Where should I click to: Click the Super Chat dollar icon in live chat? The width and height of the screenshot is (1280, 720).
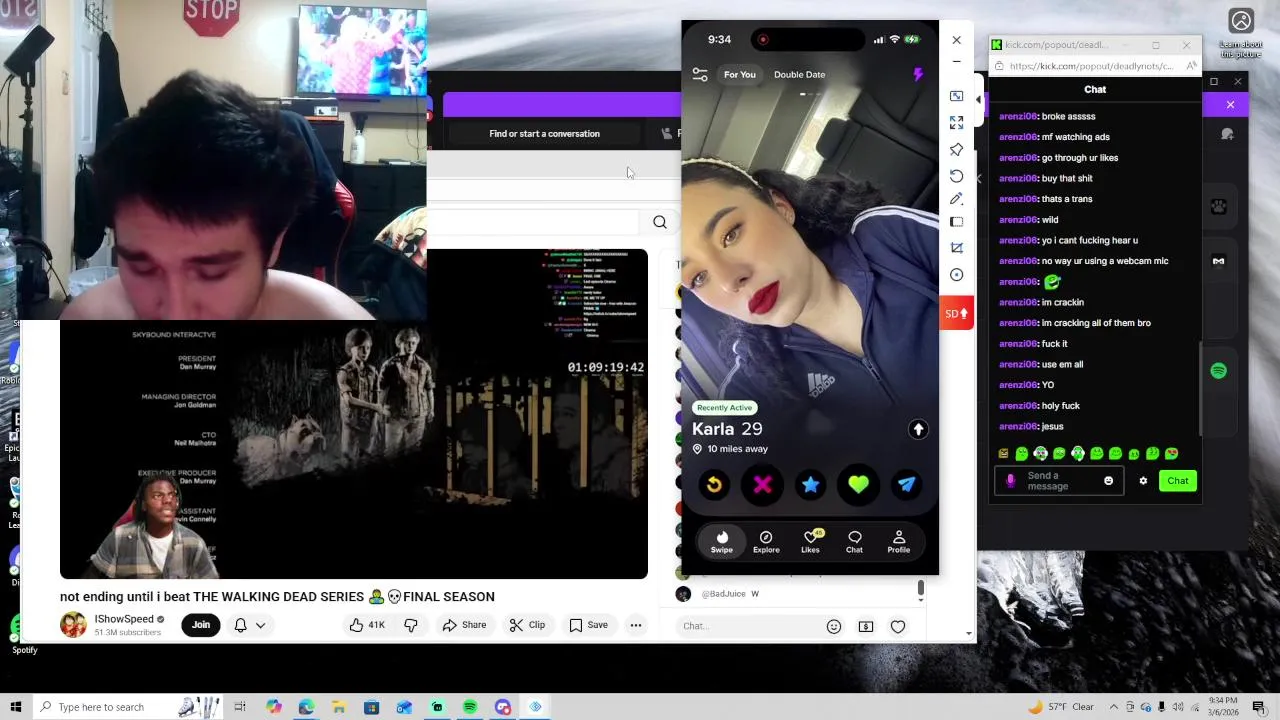point(866,626)
